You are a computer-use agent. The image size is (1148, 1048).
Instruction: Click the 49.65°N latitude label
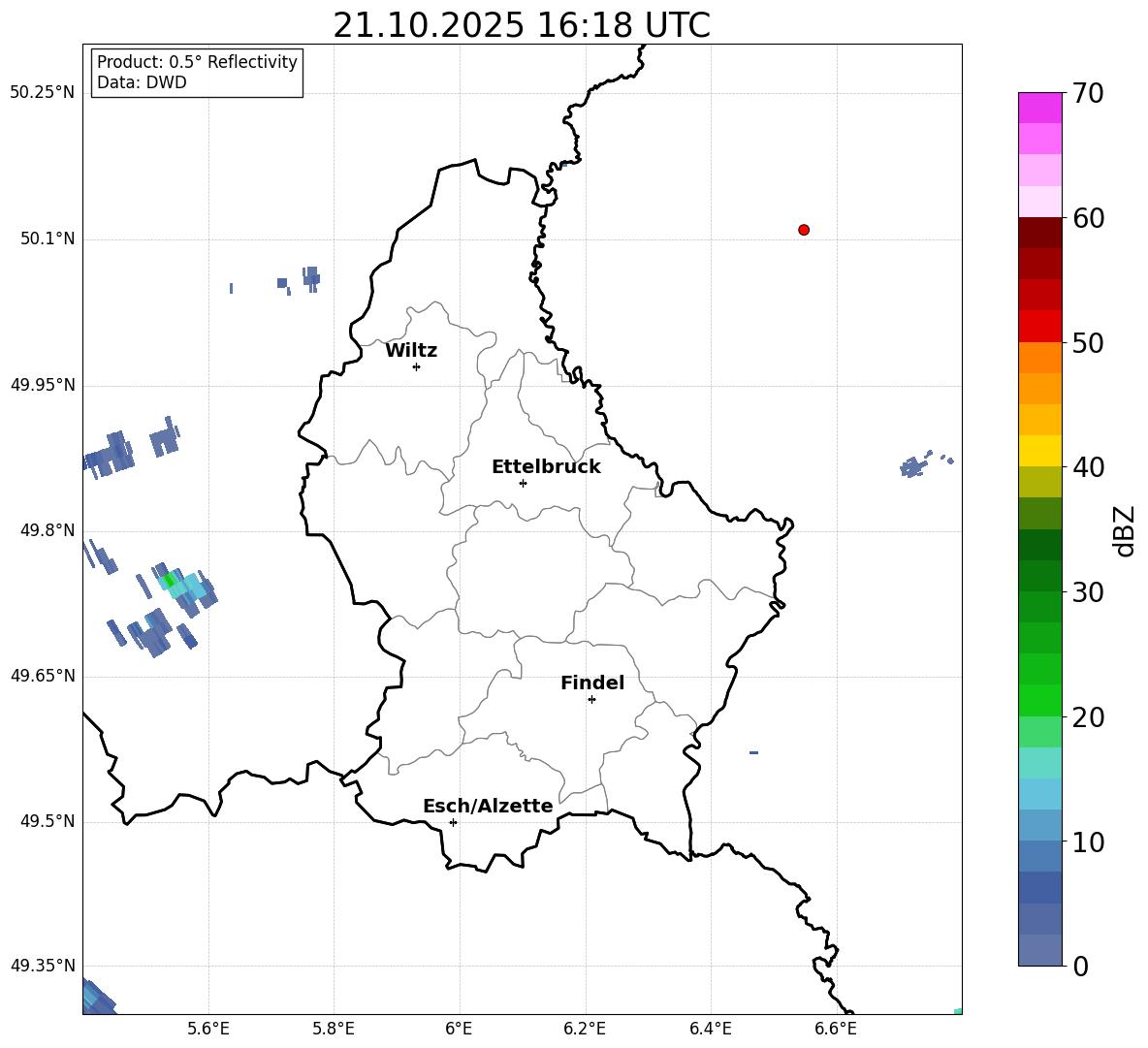pos(43,675)
